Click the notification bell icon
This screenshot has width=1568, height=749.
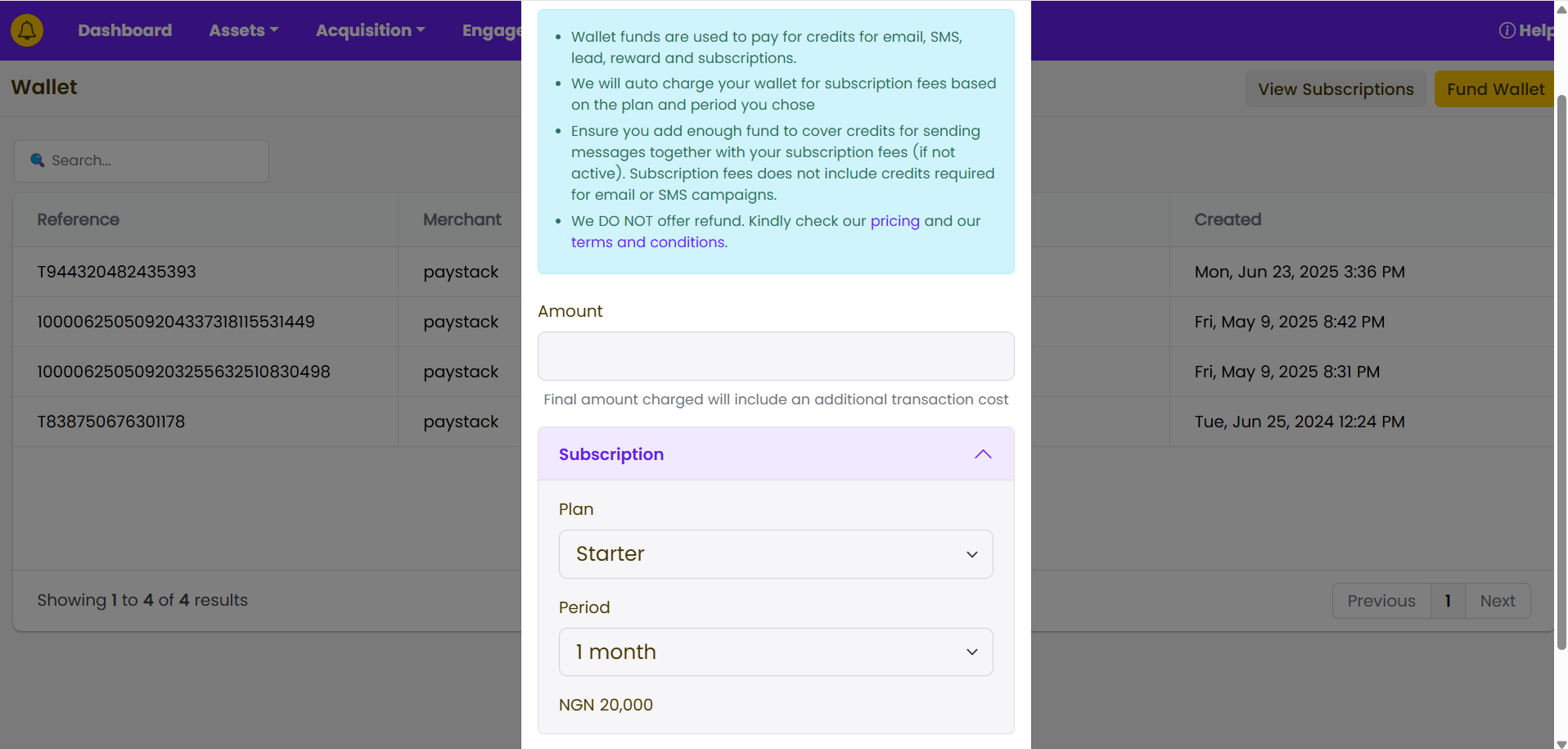(27, 30)
